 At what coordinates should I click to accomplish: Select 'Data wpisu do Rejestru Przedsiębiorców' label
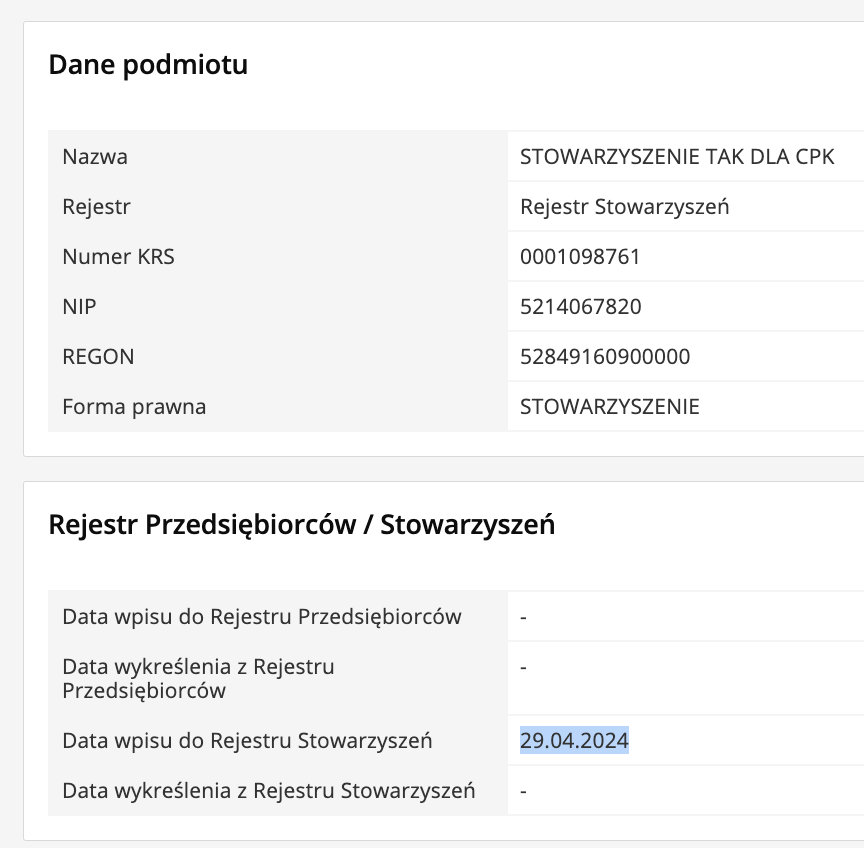tap(262, 617)
